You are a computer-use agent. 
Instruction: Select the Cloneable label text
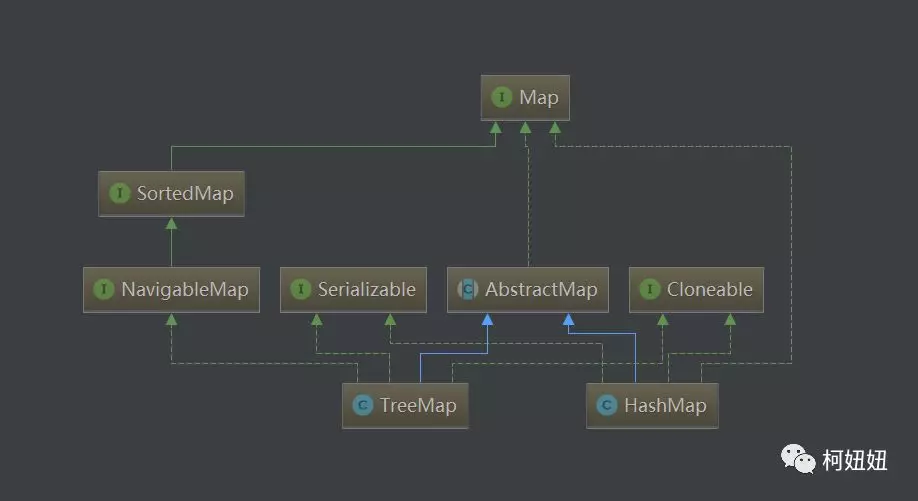tap(710, 289)
